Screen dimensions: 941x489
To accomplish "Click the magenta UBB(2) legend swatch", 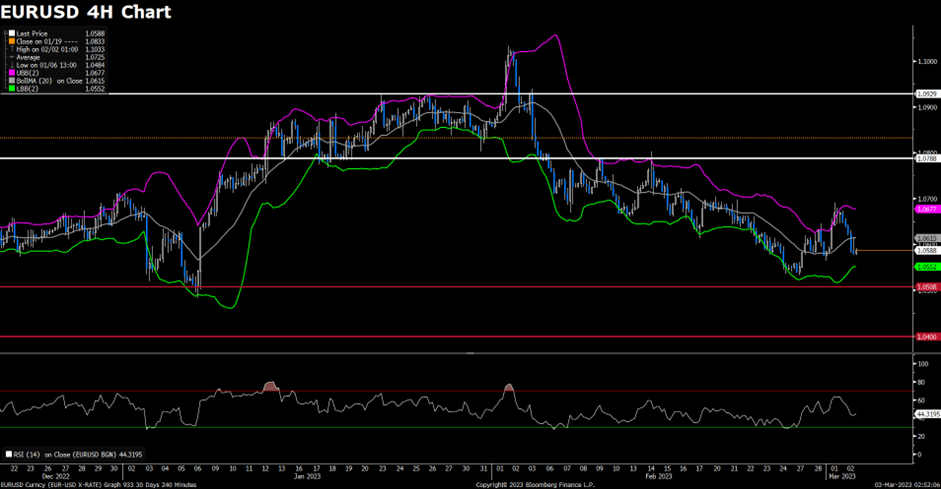I will tap(10, 73).
